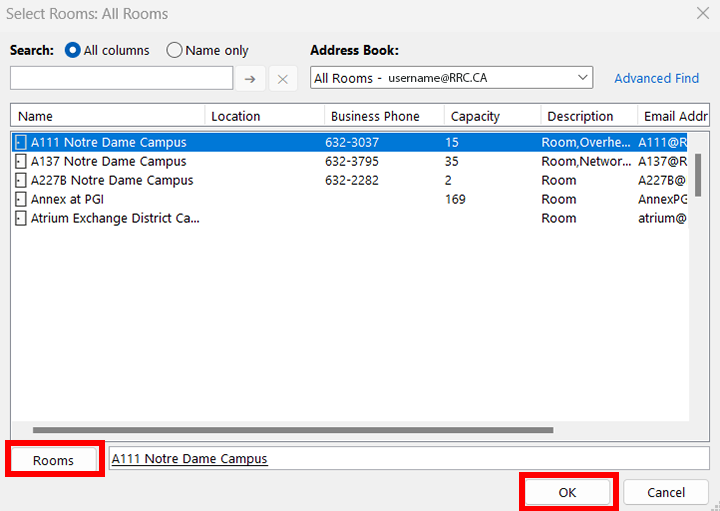Click the A227B Notre Dame Campus room icon

click(x=21, y=181)
